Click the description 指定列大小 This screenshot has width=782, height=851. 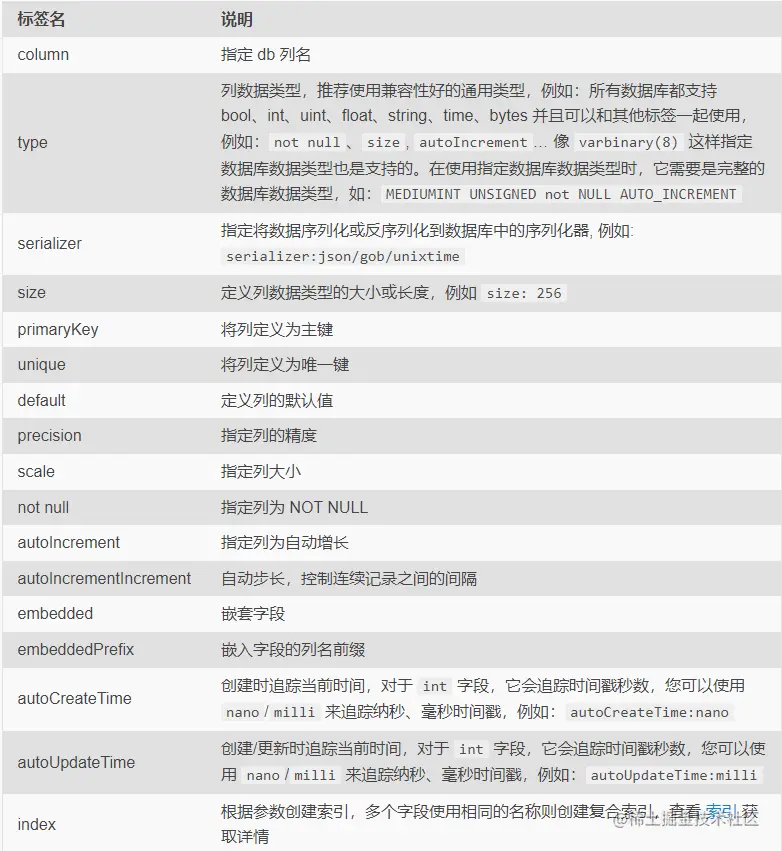click(x=261, y=471)
